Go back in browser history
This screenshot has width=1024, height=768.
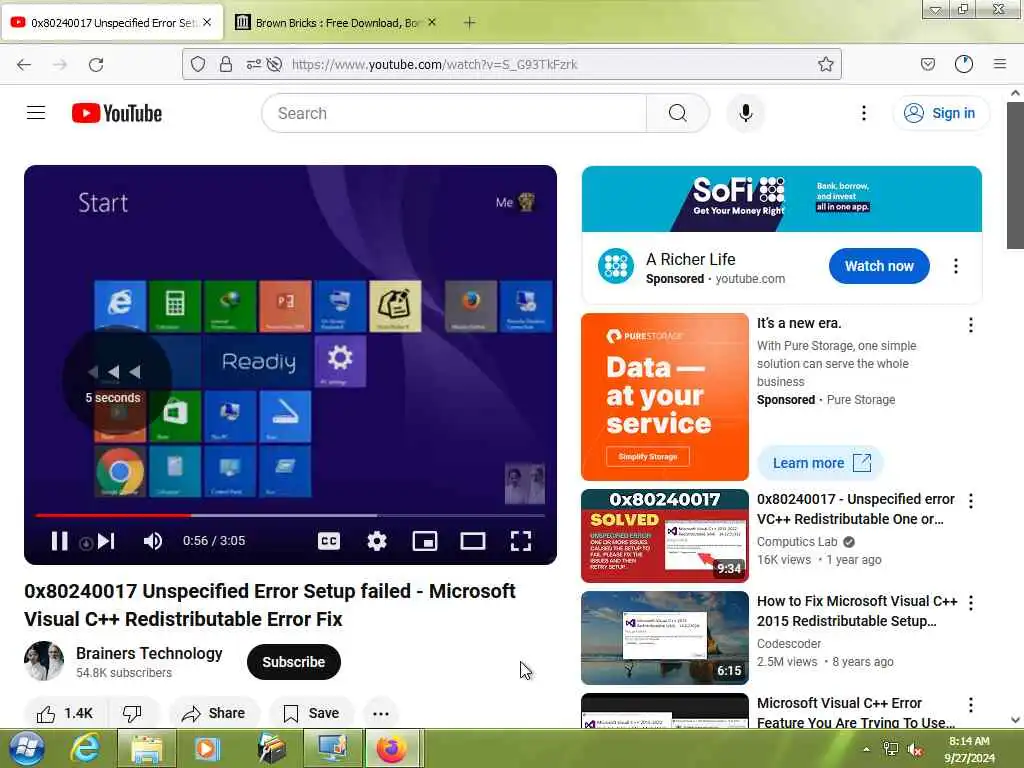click(x=24, y=64)
